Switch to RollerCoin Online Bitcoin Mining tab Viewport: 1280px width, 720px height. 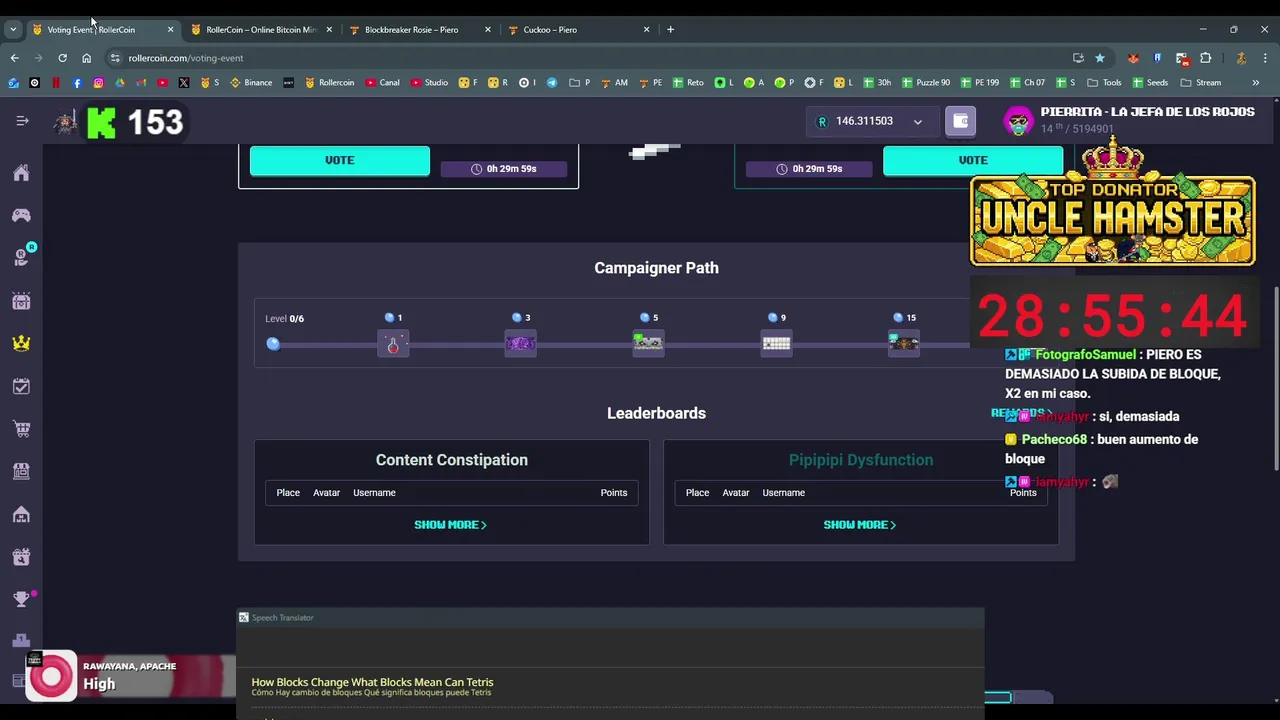pos(260,30)
